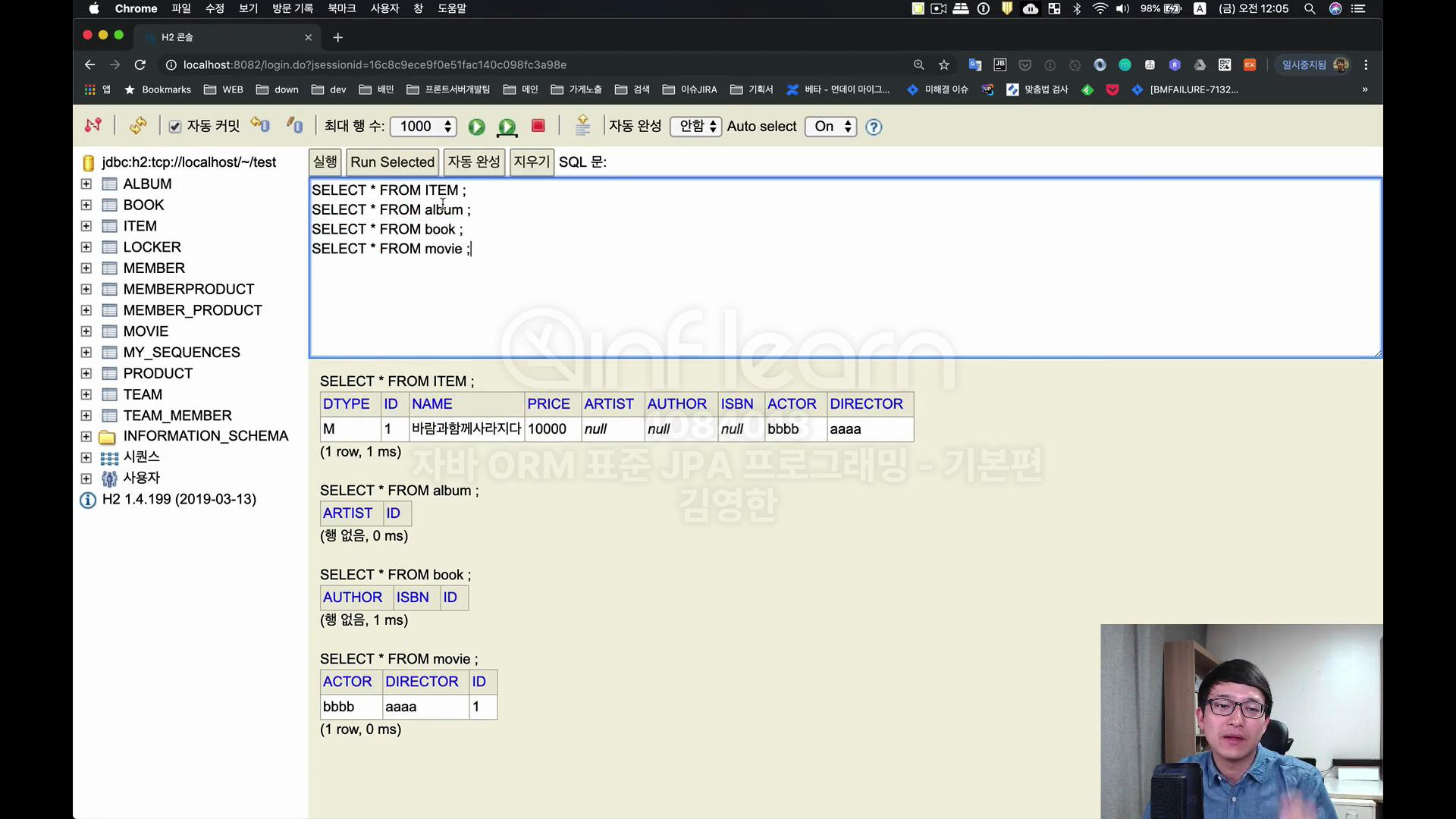Click inside the SQL statement text area

point(834,303)
